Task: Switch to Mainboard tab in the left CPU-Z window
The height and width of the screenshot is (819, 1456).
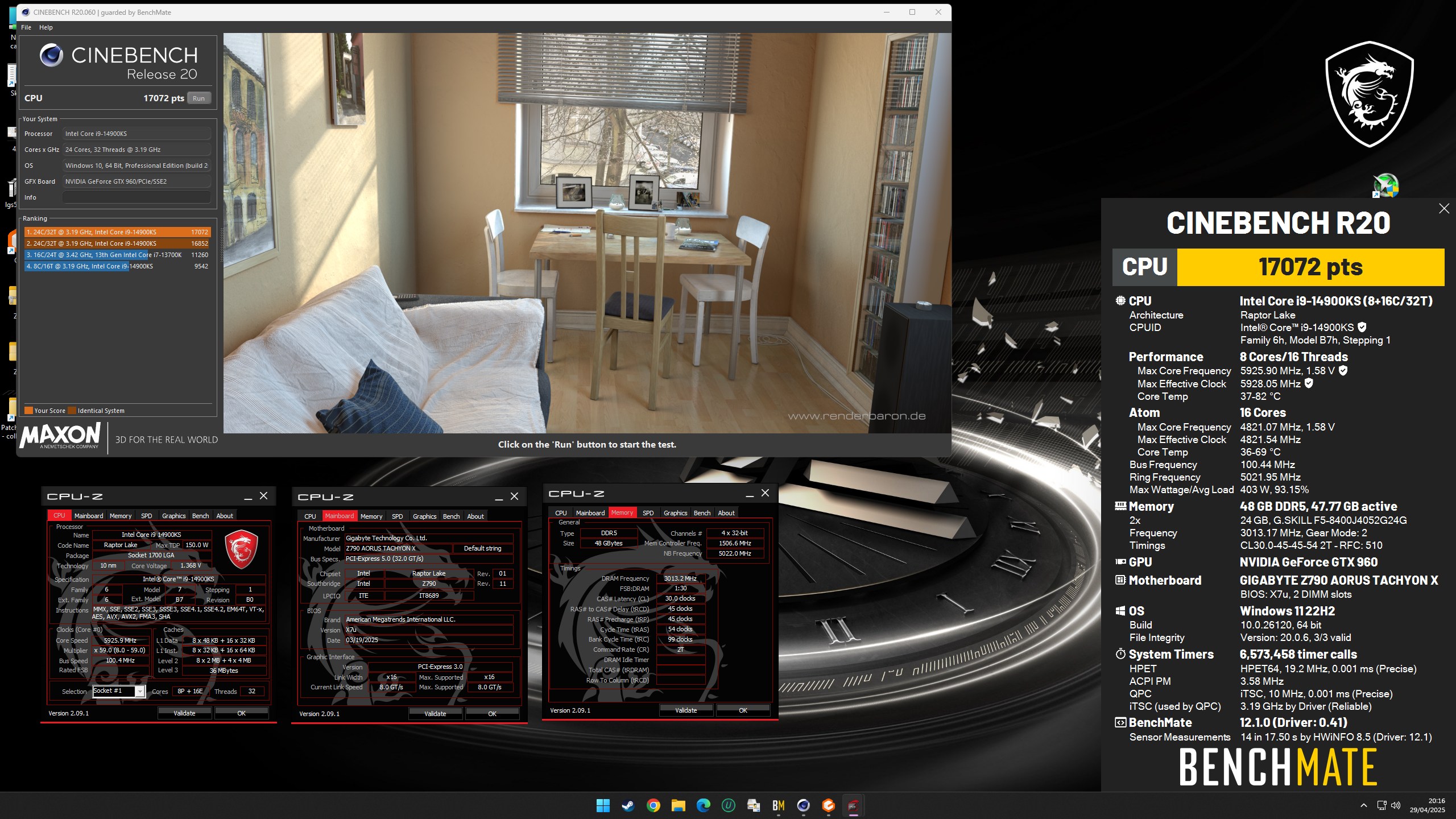Action: (x=89, y=516)
